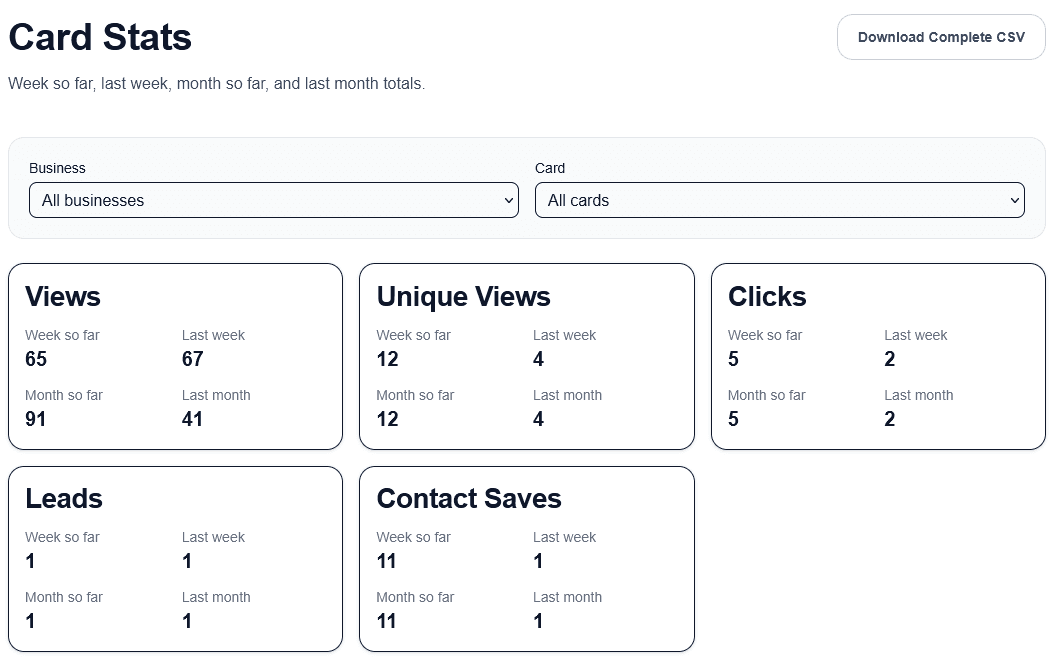Click the Last week label in Unique Views
This screenshot has height=664, width=1055.
[565, 335]
